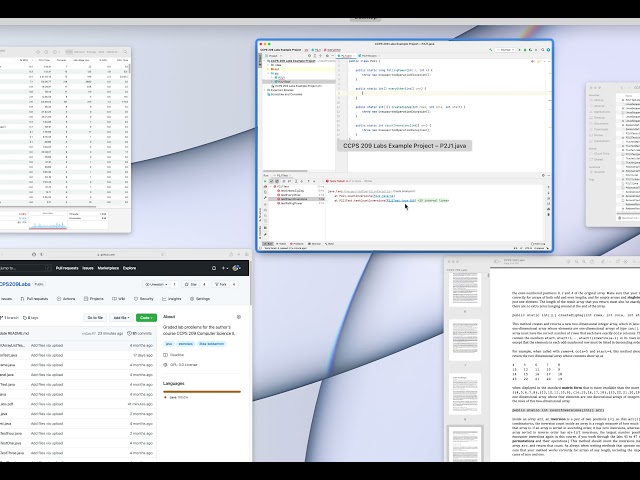640x480 pixels.
Task: Click the 85 commits history link on GitHub
Action: point(140,333)
